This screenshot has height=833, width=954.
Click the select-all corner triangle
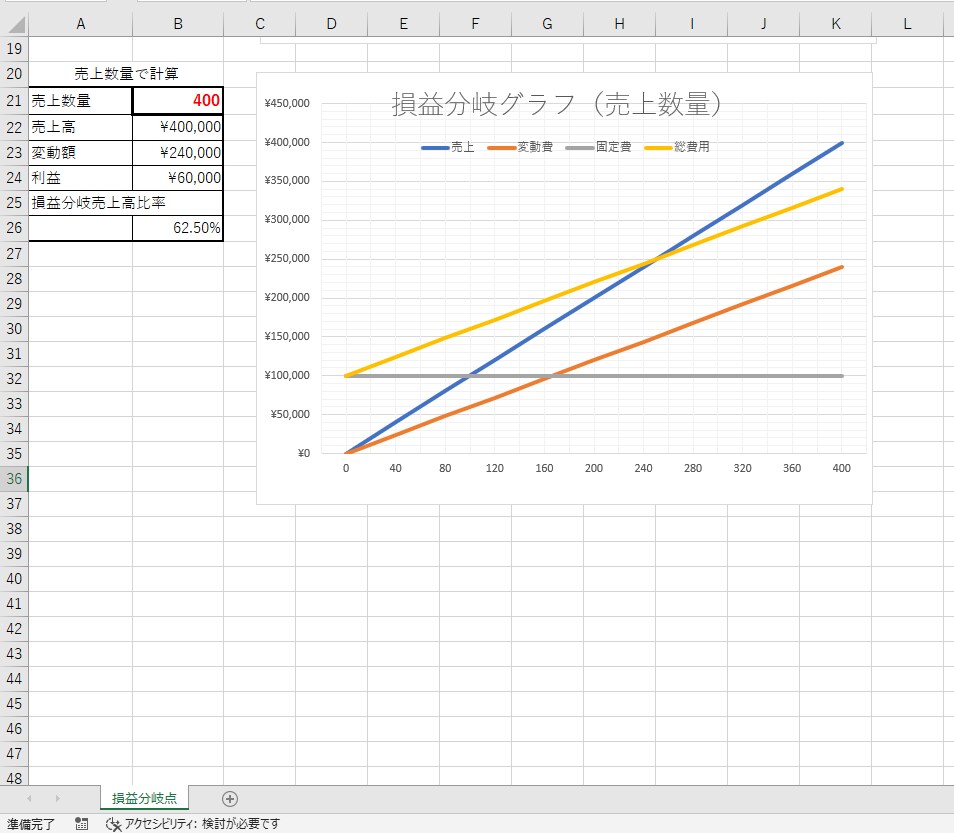click(16, 25)
